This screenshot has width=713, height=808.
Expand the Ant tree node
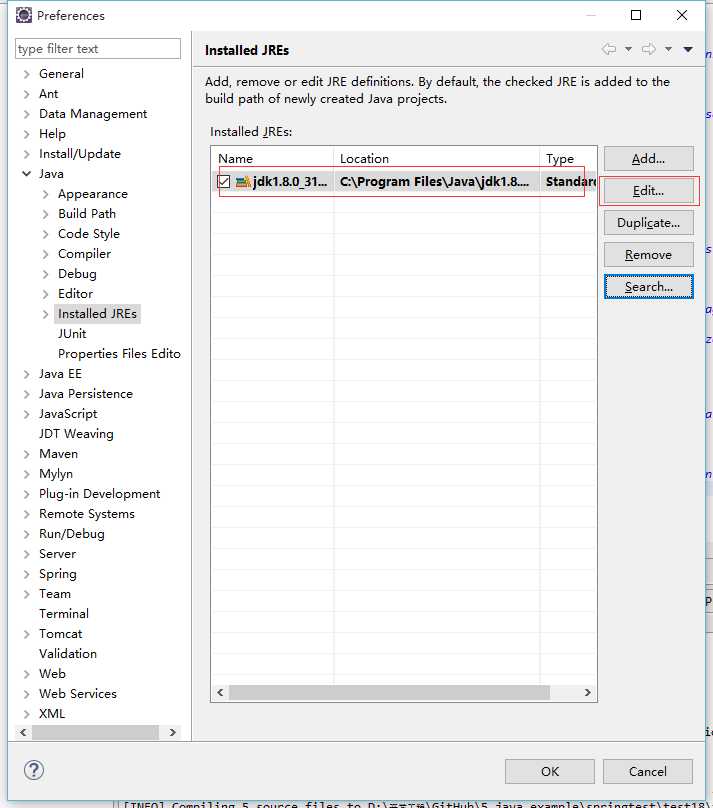[27, 94]
